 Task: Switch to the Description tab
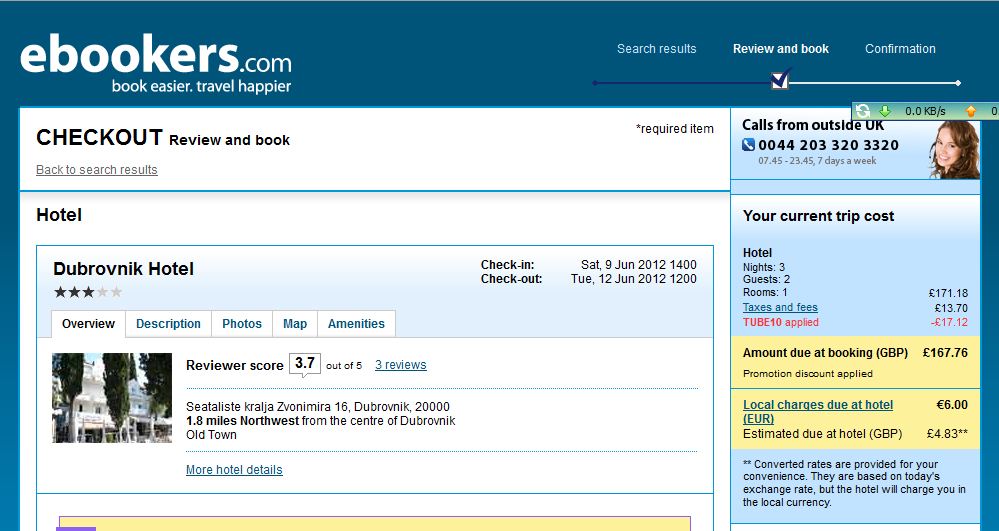(x=168, y=324)
